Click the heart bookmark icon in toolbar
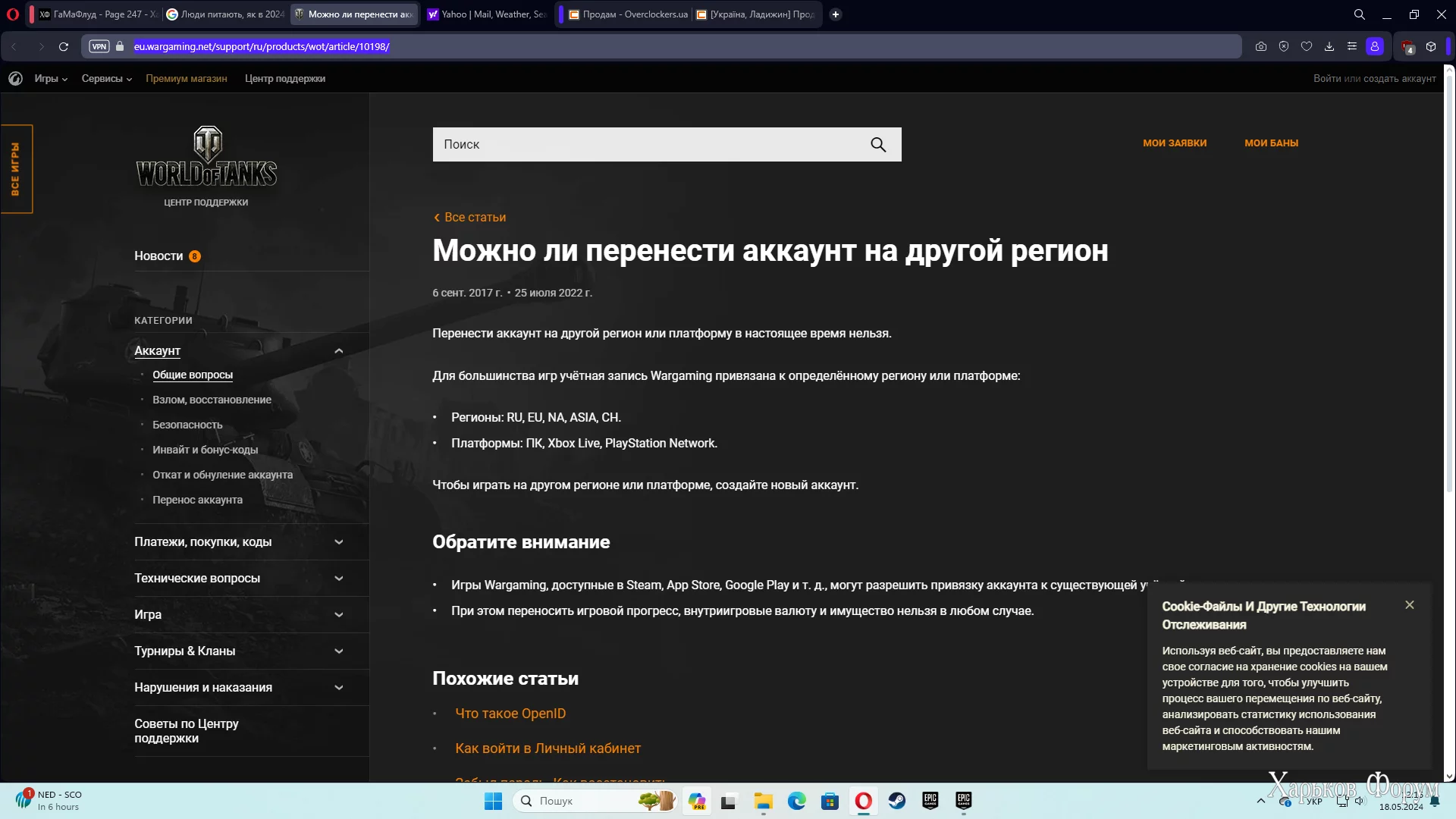Viewport: 1456px width, 819px height. [x=1307, y=46]
